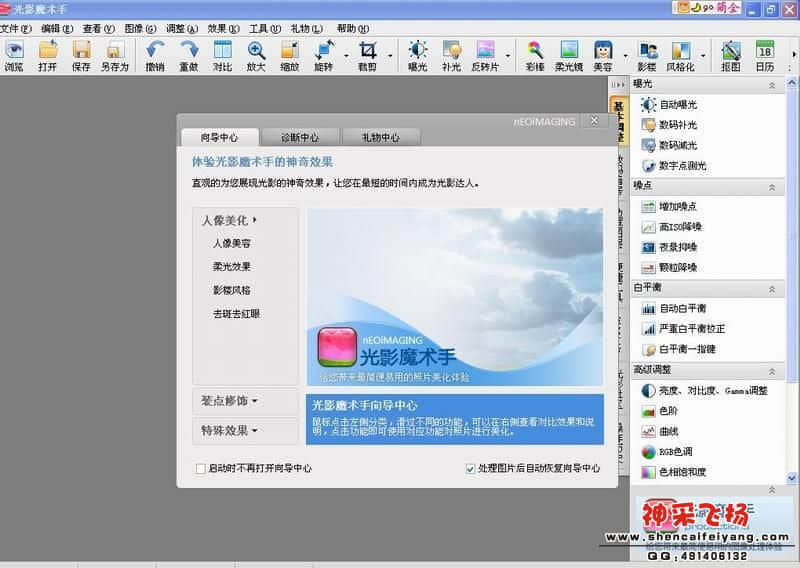800x568 pixels.
Task: Choose 柔光效果 in the wizard list
Action: (232, 266)
